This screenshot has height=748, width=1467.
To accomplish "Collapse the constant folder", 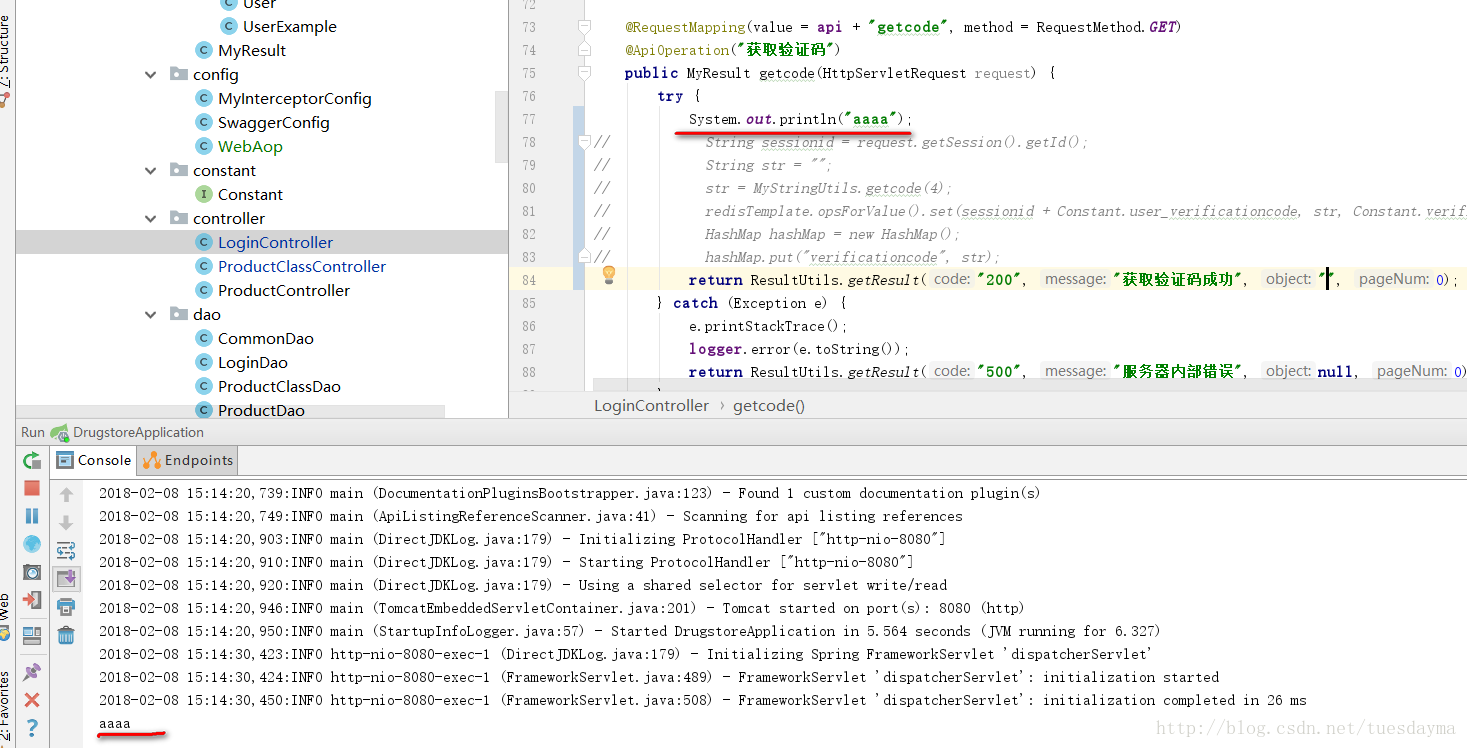I will [150, 170].
